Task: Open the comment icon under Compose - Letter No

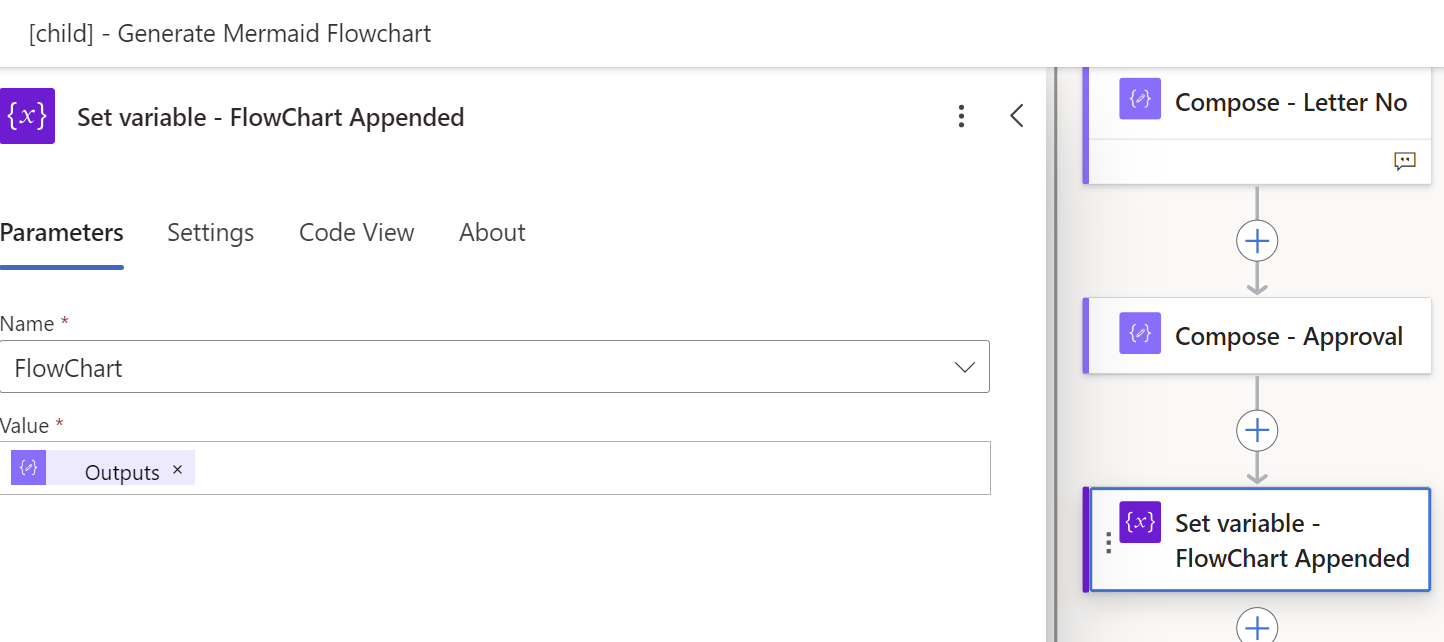Action: (1405, 161)
